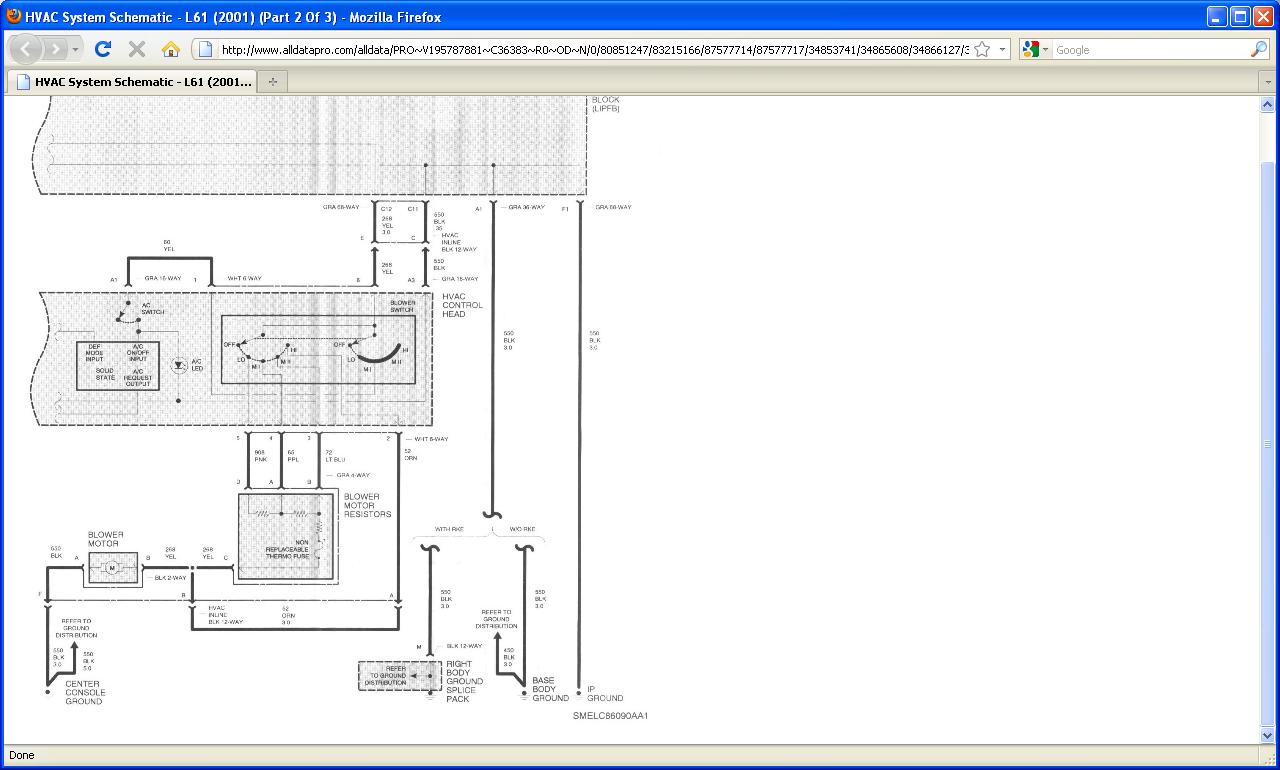The height and width of the screenshot is (770, 1280).
Task: Reload the current page
Action: coord(103,49)
